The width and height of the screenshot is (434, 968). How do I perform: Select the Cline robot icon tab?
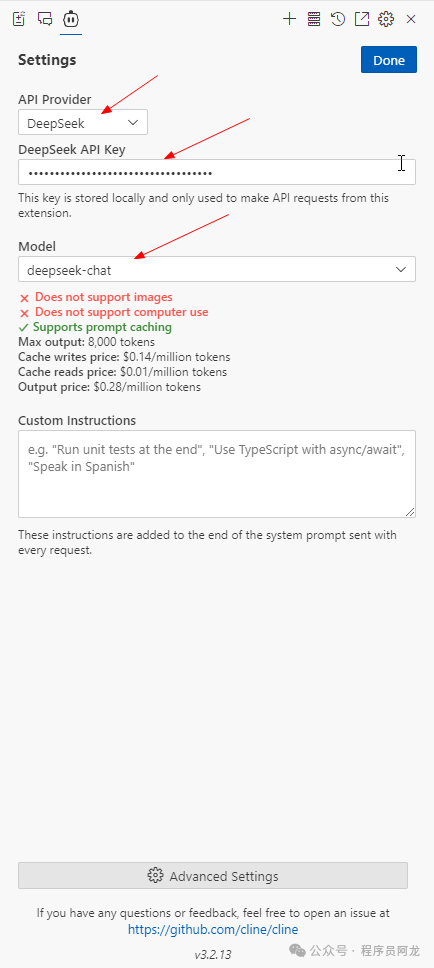point(71,19)
